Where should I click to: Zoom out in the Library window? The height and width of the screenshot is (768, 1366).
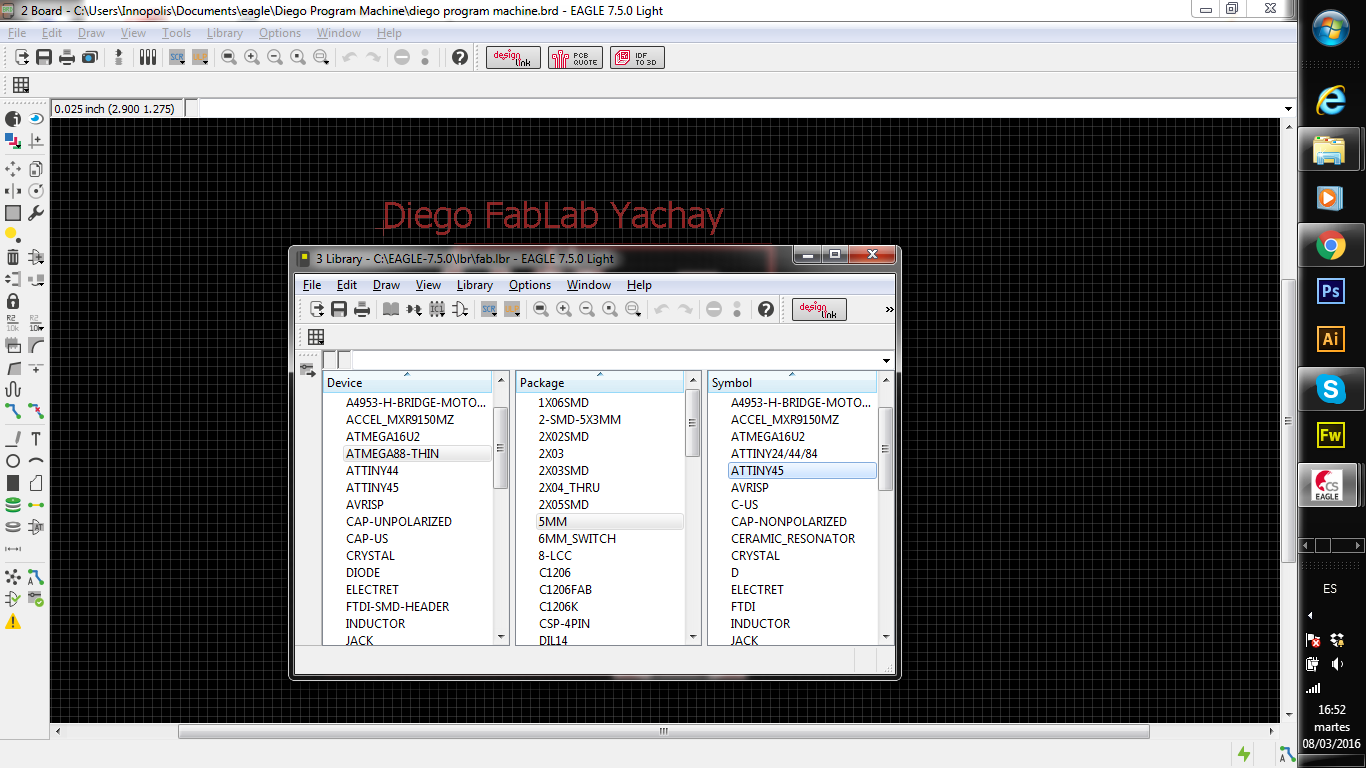click(587, 310)
